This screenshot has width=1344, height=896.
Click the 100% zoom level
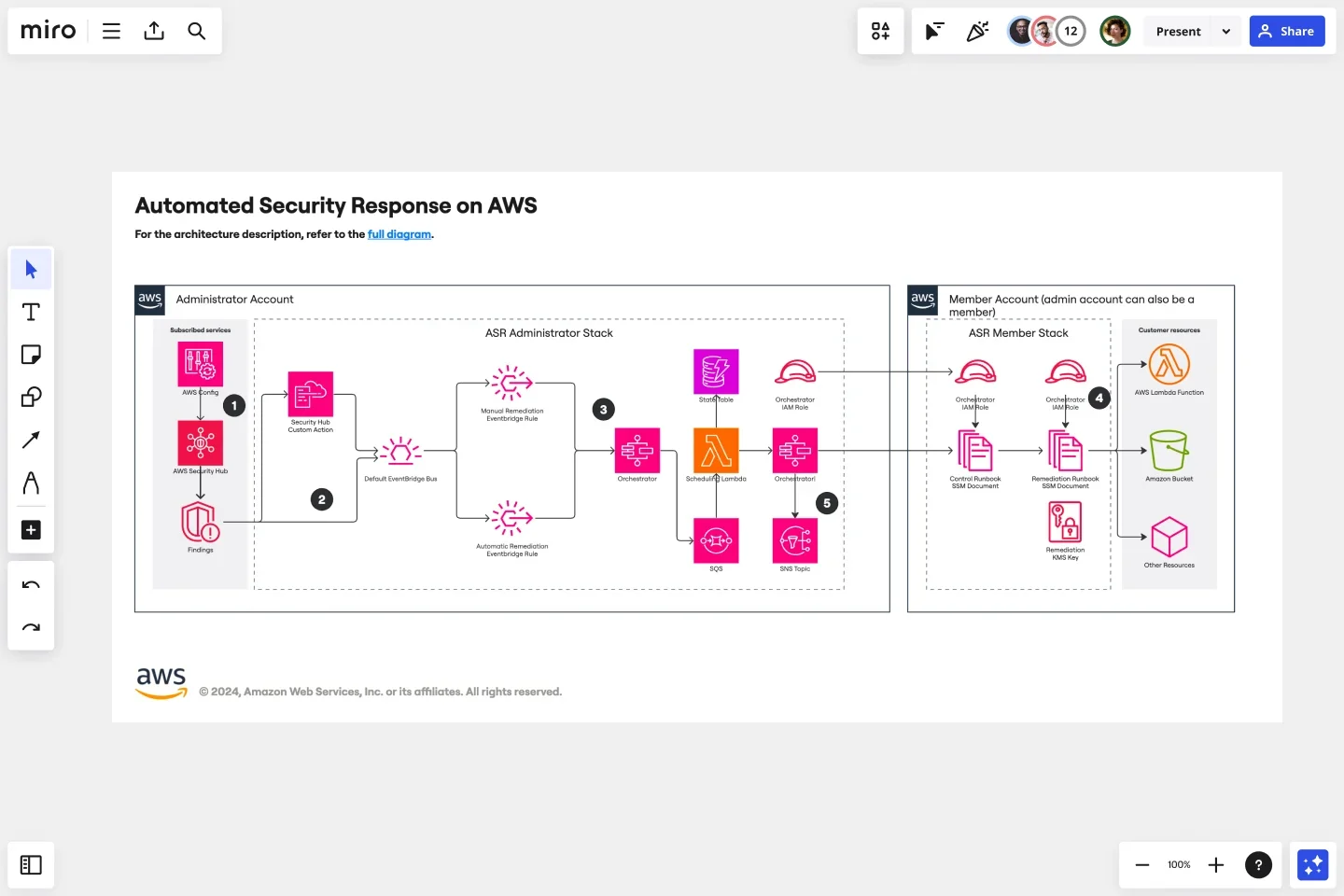pyautogui.click(x=1179, y=865)
